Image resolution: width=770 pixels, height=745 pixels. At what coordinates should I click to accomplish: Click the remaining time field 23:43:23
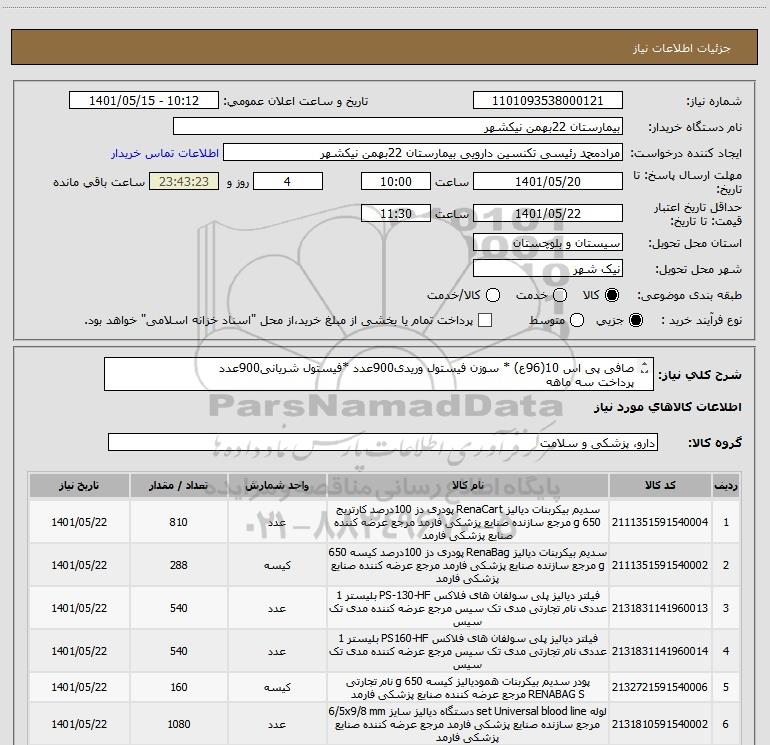[x=184, y=181]
